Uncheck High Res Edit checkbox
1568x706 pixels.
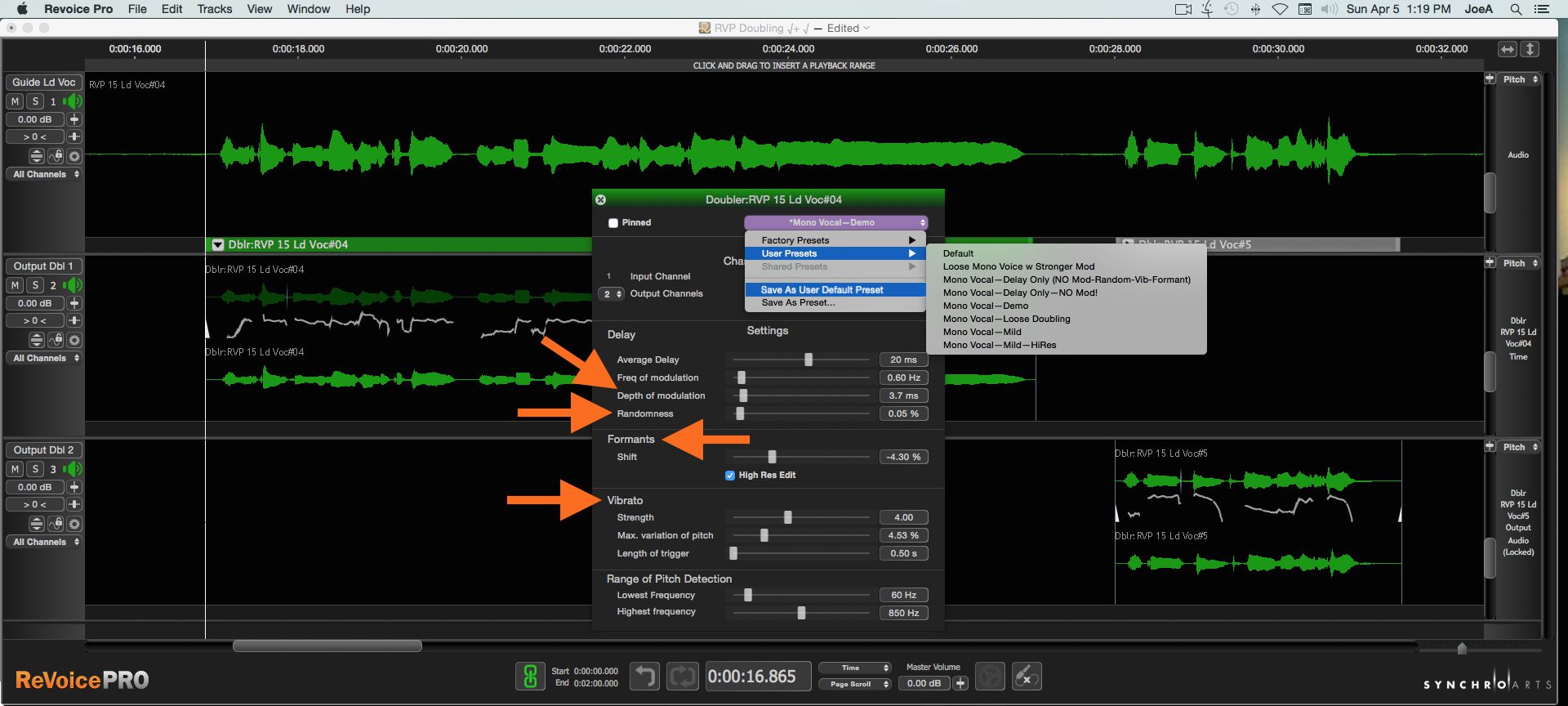coord(730,476)
